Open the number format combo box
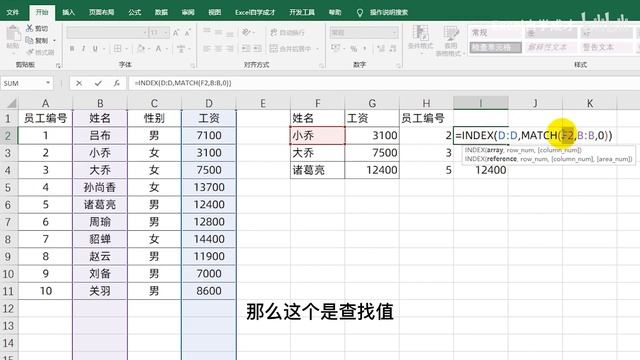 (363, 32)
